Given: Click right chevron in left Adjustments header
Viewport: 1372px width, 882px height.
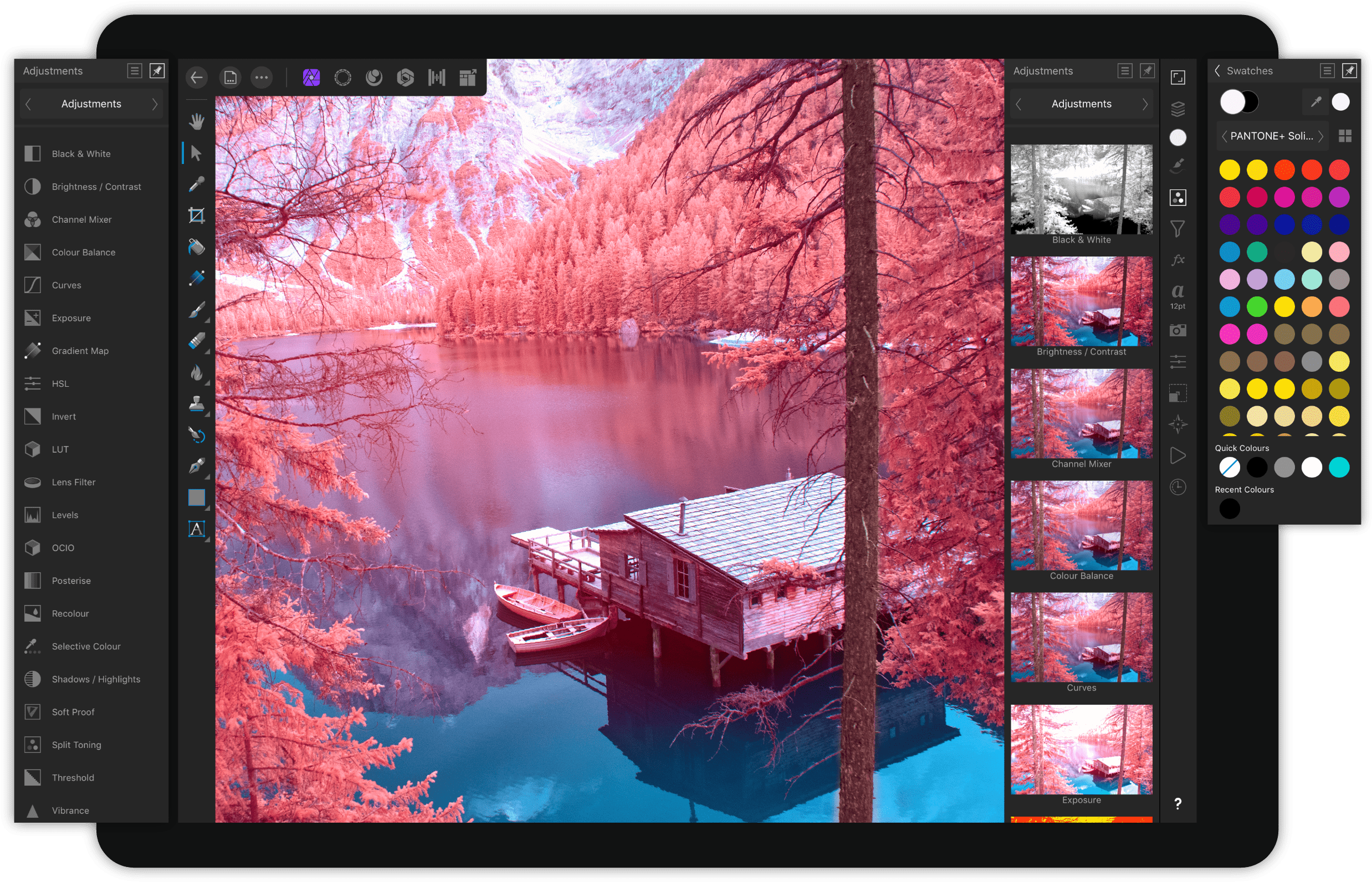Looking at the screenshot, I should (154, 104).
